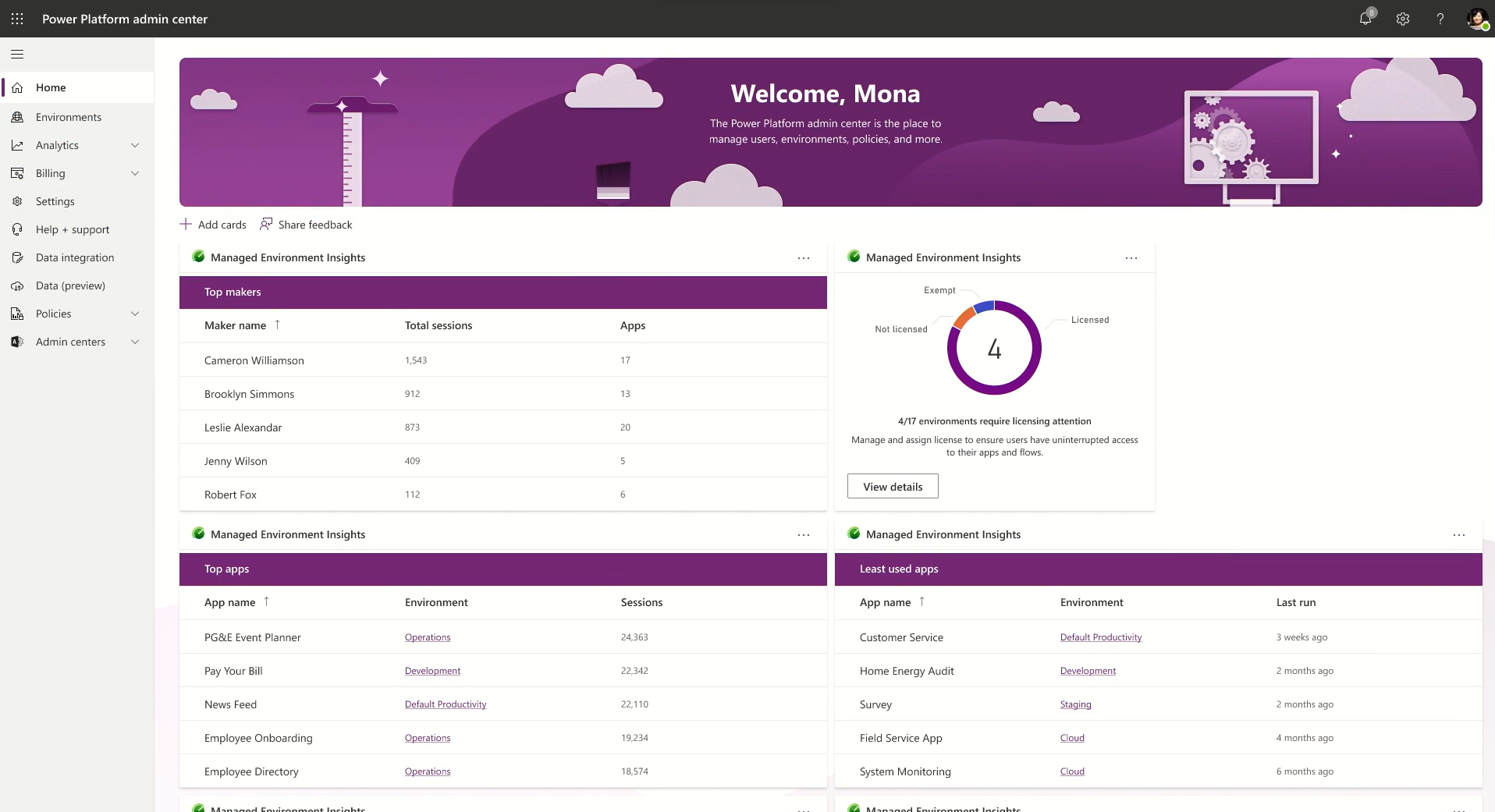The height and width of the screenshot is (812, 1495).
Task: Click the help question mark icon
Action: (1440, 19)
